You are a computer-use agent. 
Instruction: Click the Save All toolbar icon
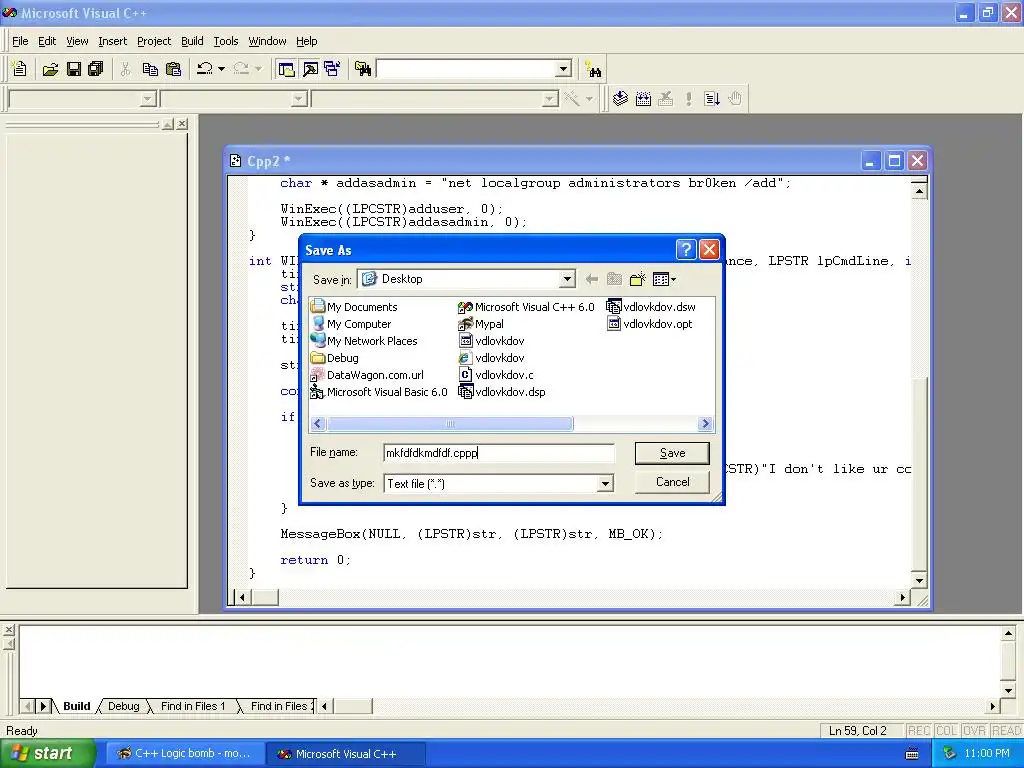point(95,69)
